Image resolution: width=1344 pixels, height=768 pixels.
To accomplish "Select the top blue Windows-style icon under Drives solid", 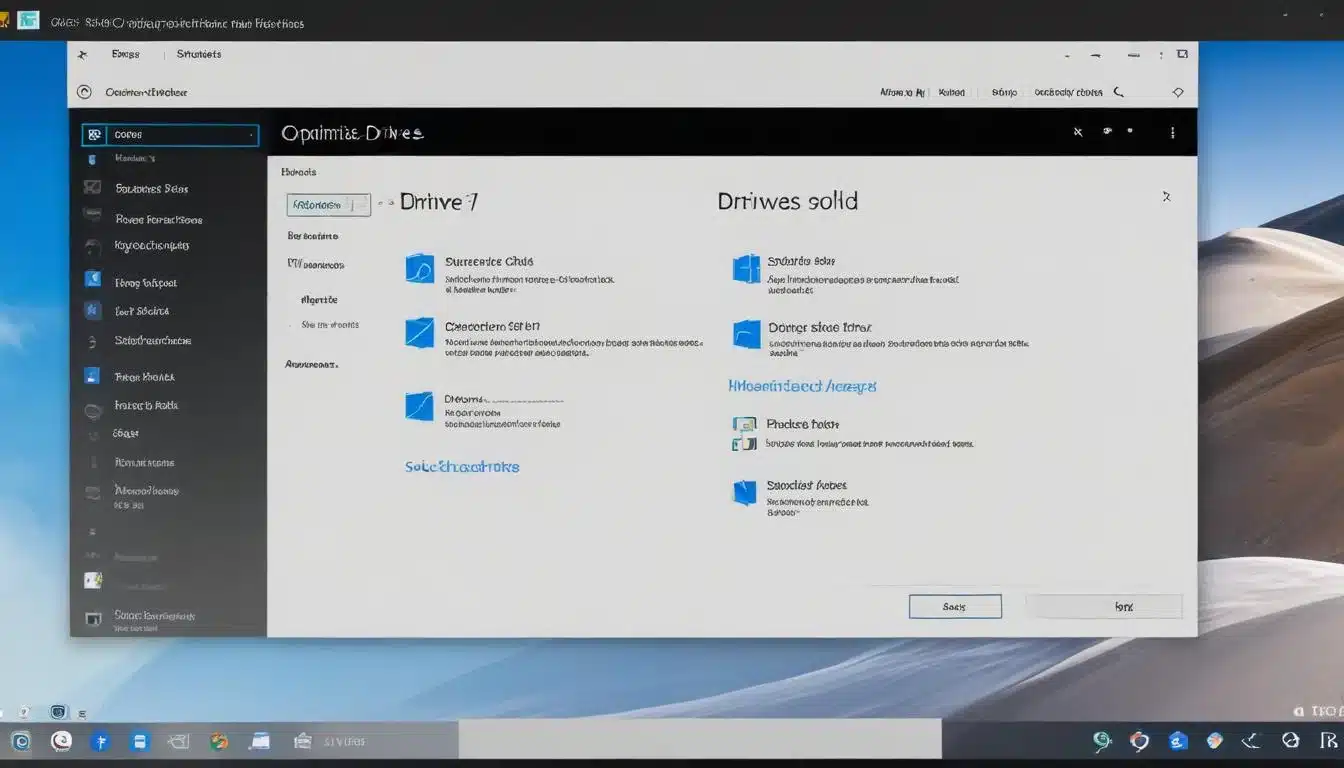I will [x=746, y=268].
